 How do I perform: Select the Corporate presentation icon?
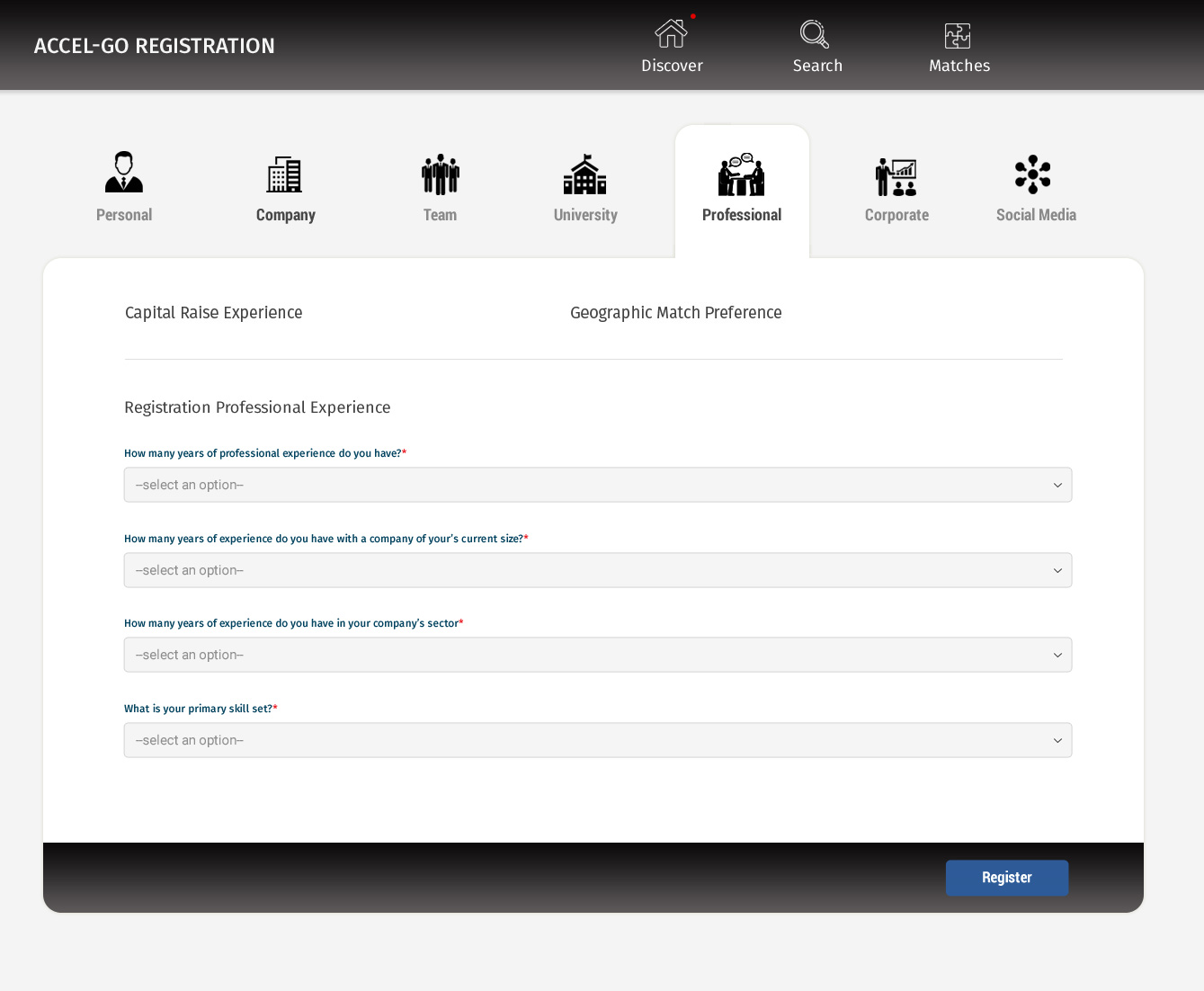(896, 176)
